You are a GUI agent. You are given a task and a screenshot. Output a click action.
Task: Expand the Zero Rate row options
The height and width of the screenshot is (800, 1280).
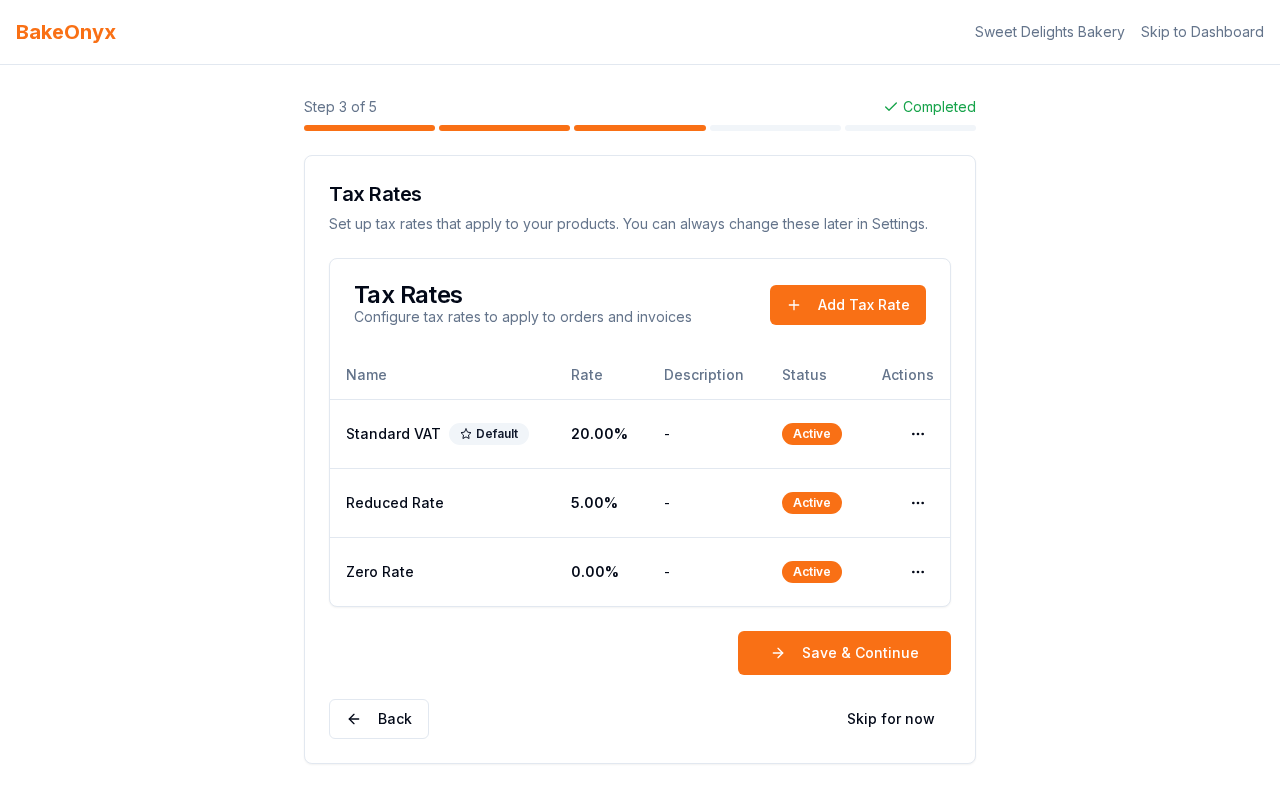[x=917, y=571]
